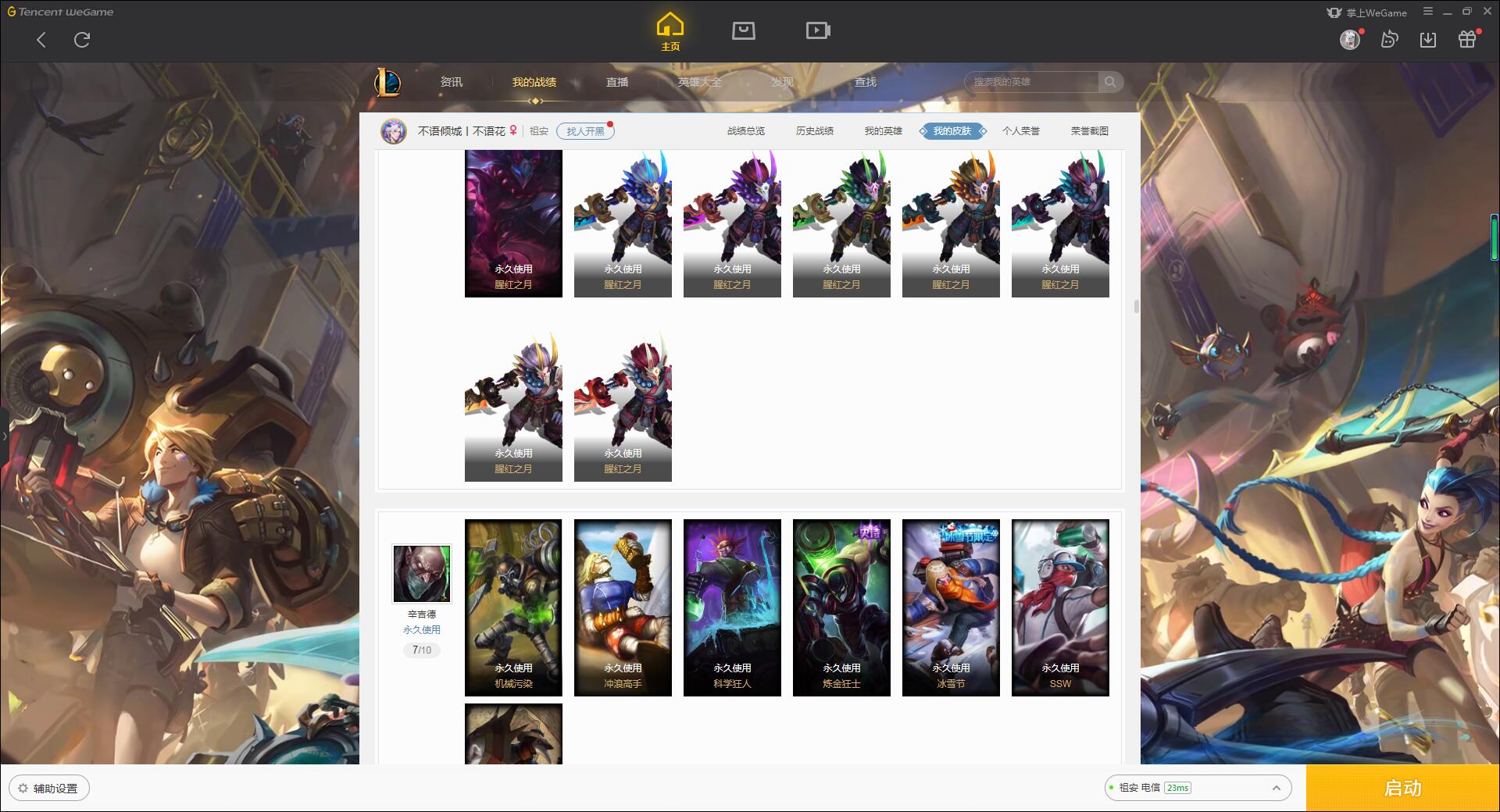Open the SSW skin card

click(x=1060, y=607)
